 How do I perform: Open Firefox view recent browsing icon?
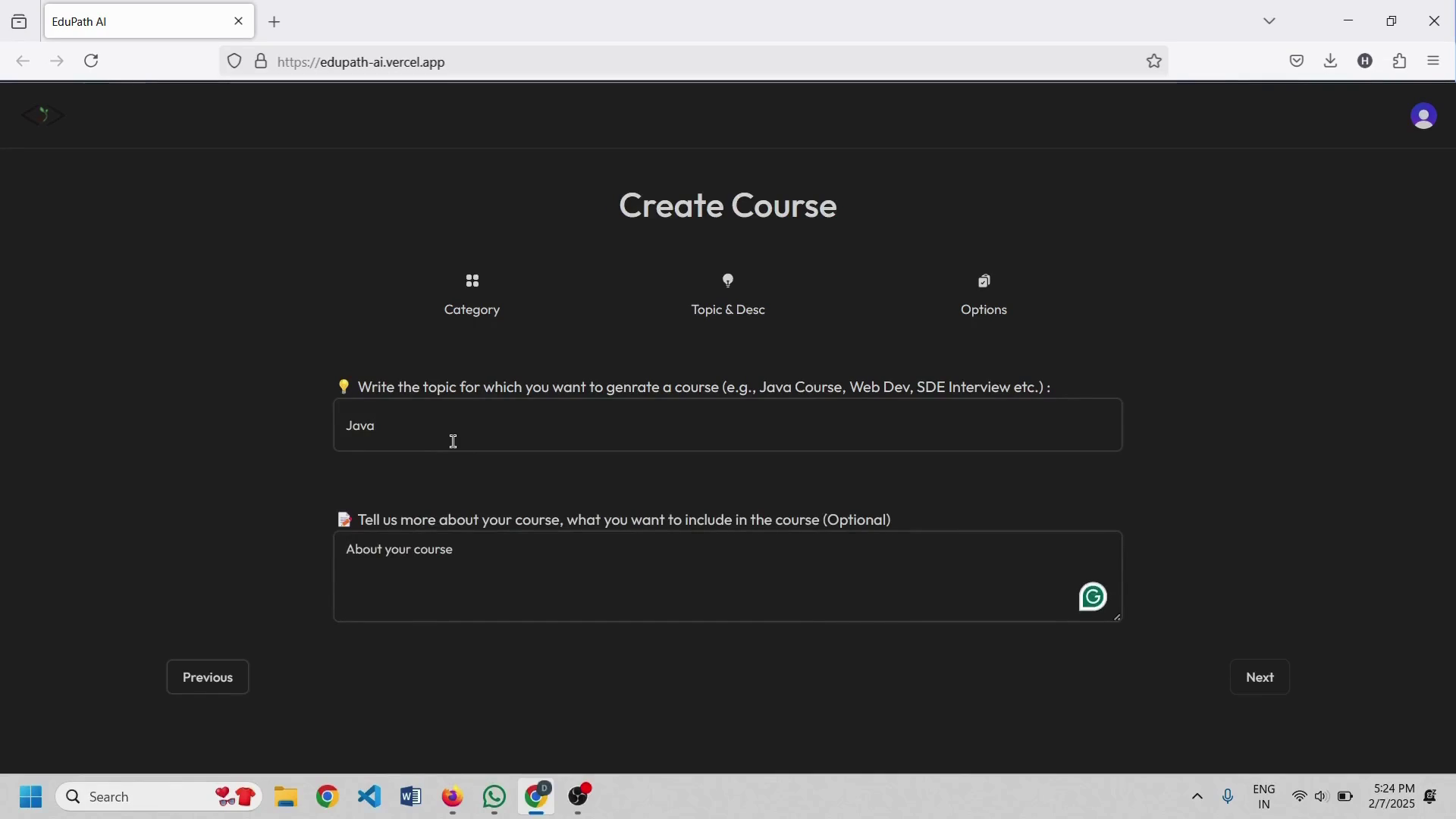tap(19, 22)
